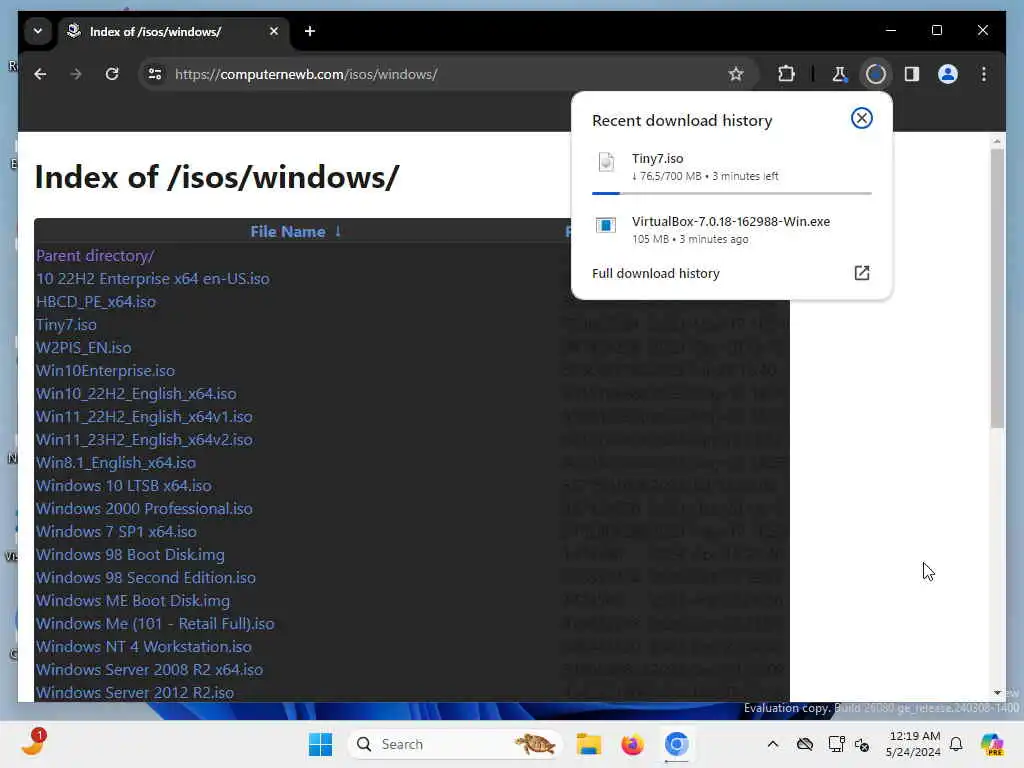This screenshot has height=768, width=1024.
Task: Open VirtualBox-7.0.18-162988-Win.exe download entry
Action: pos(731,229)
